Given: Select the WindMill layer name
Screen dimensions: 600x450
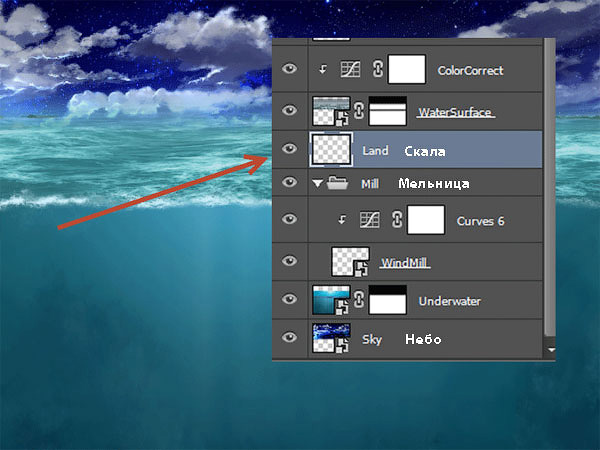Looking at the screenshot, I should click(405, 263).
